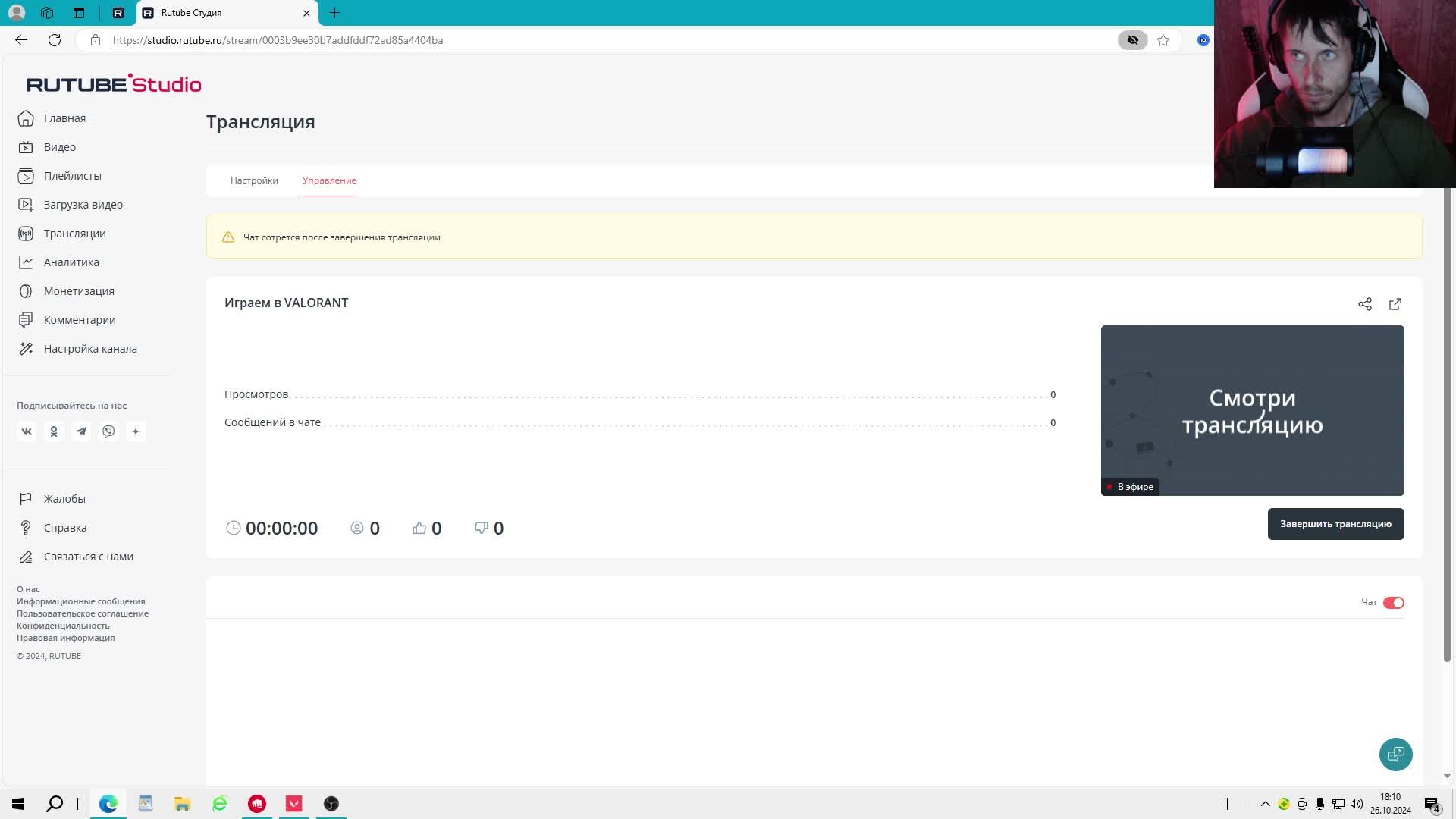The width and height of the screenshot is (1456, 819).
Task: Click the Viber social icon
Action: coord(108,431)
